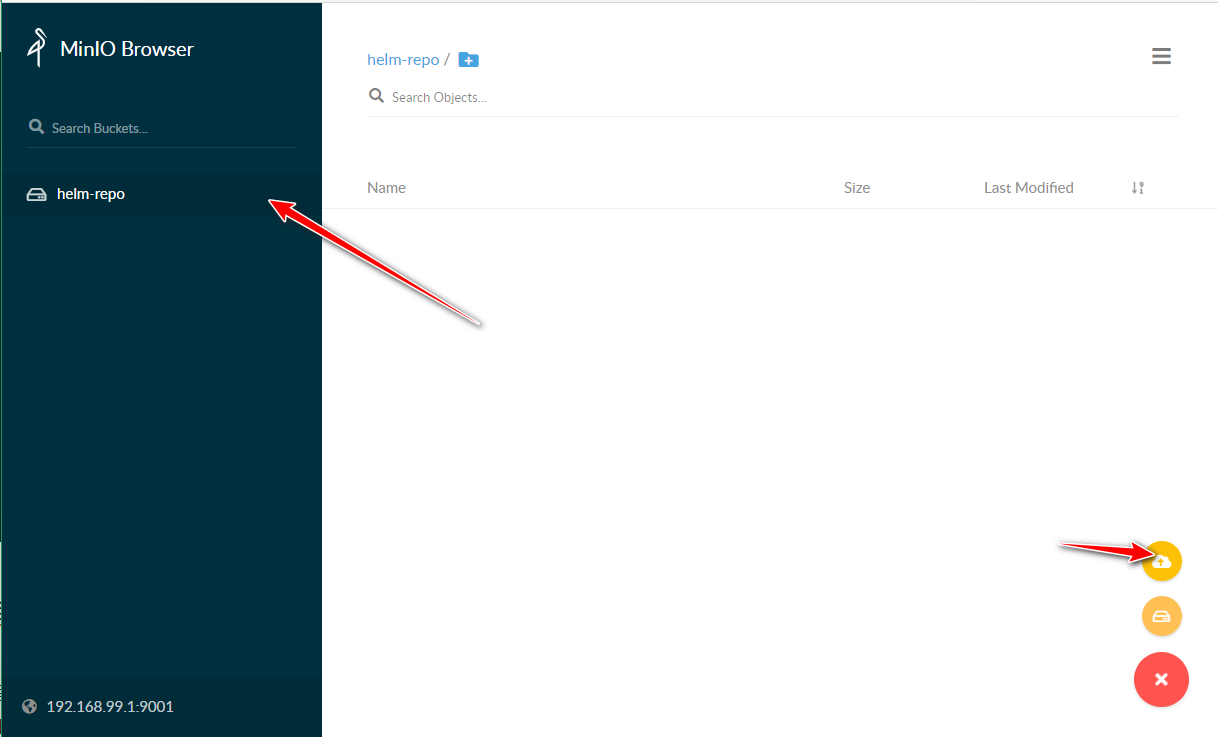
Task: Open the helm-repo breadcrumb link
Action: [403, 60]
